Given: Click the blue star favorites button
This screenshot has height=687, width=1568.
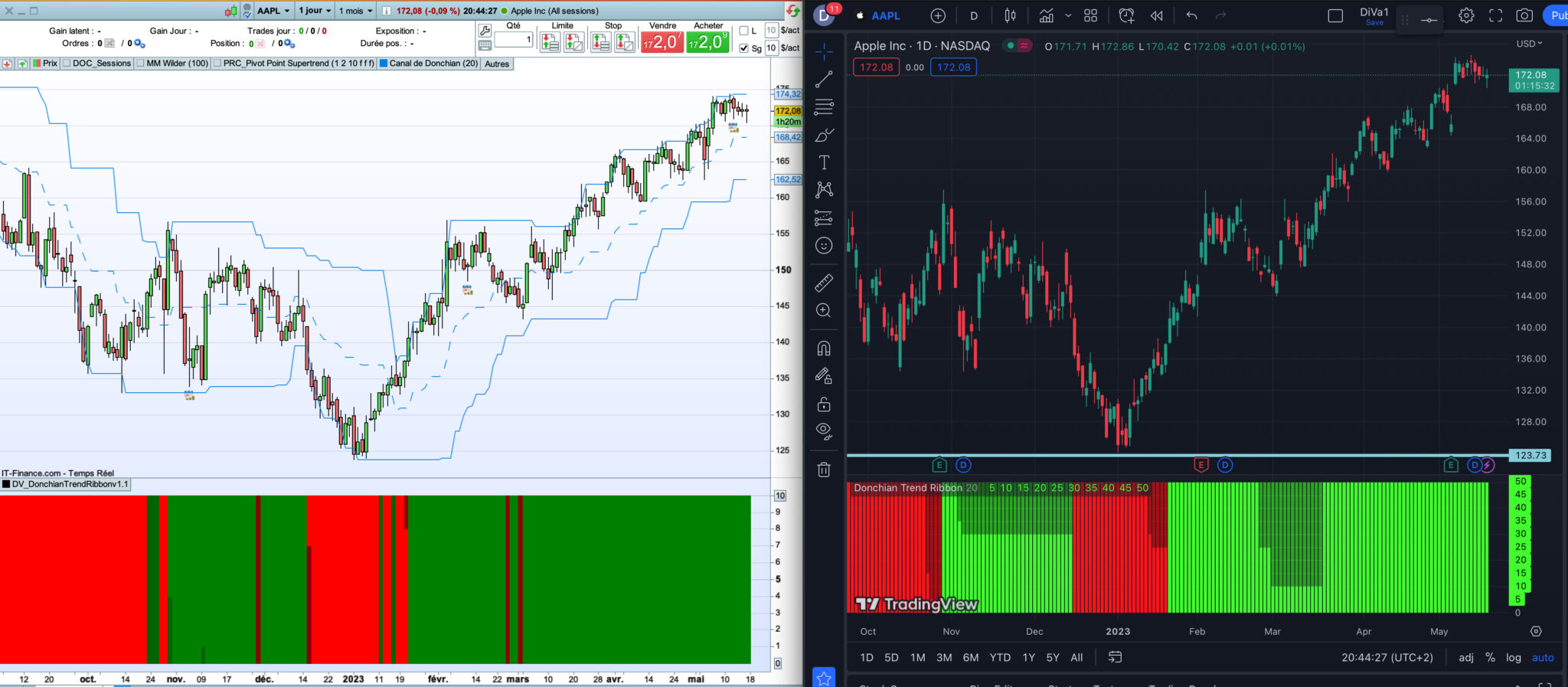Looking at the screenshot, I should point(824,678).
